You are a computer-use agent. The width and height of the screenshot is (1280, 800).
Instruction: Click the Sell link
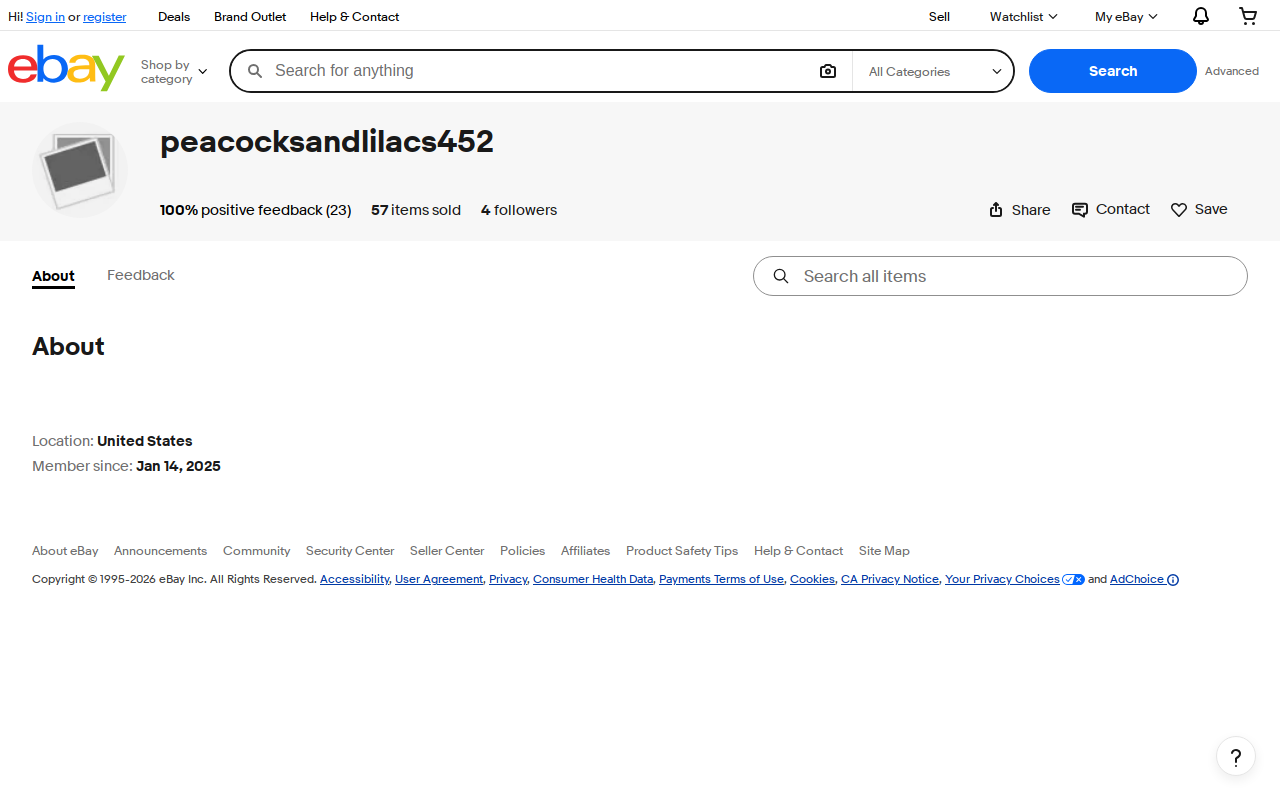pos(939,16)
